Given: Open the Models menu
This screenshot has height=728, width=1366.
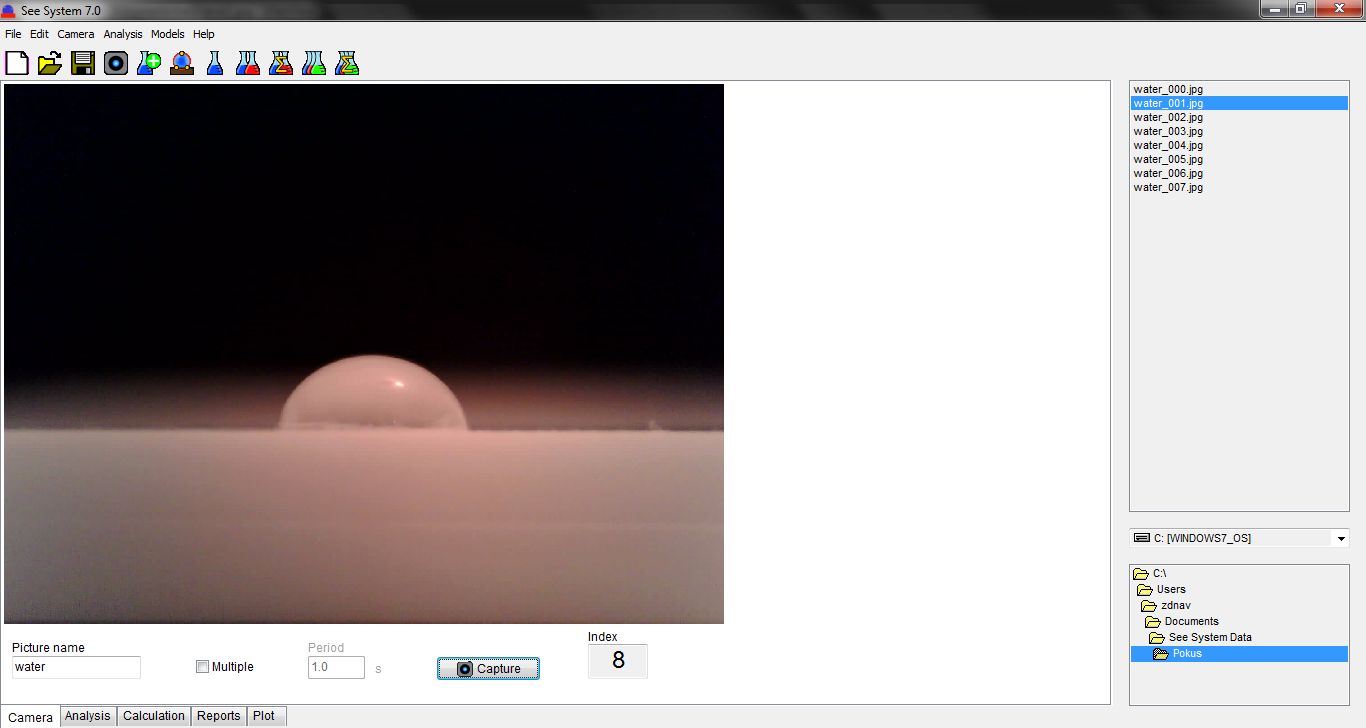Looking at the screenshot, I should coord(168,34).
